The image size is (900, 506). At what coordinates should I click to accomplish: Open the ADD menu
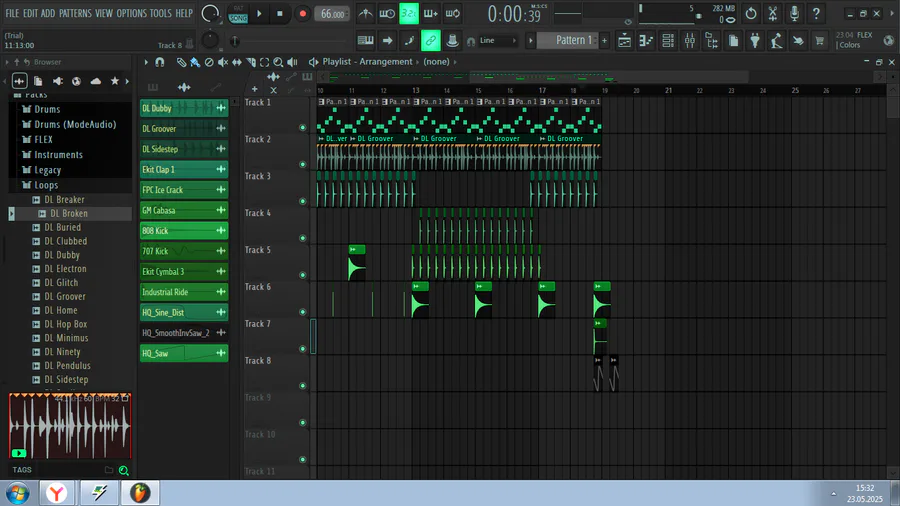pos(48,13)
